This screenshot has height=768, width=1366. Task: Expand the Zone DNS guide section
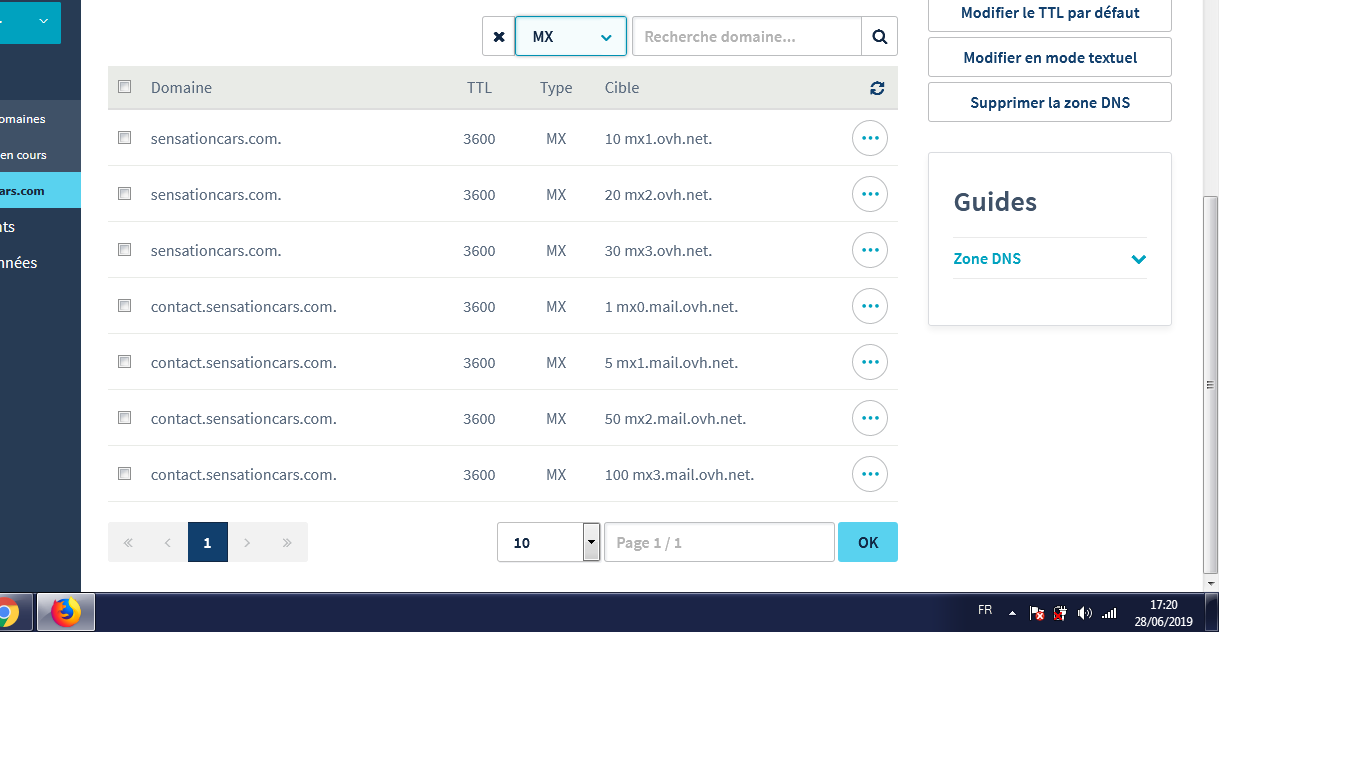click(1049, 259)
